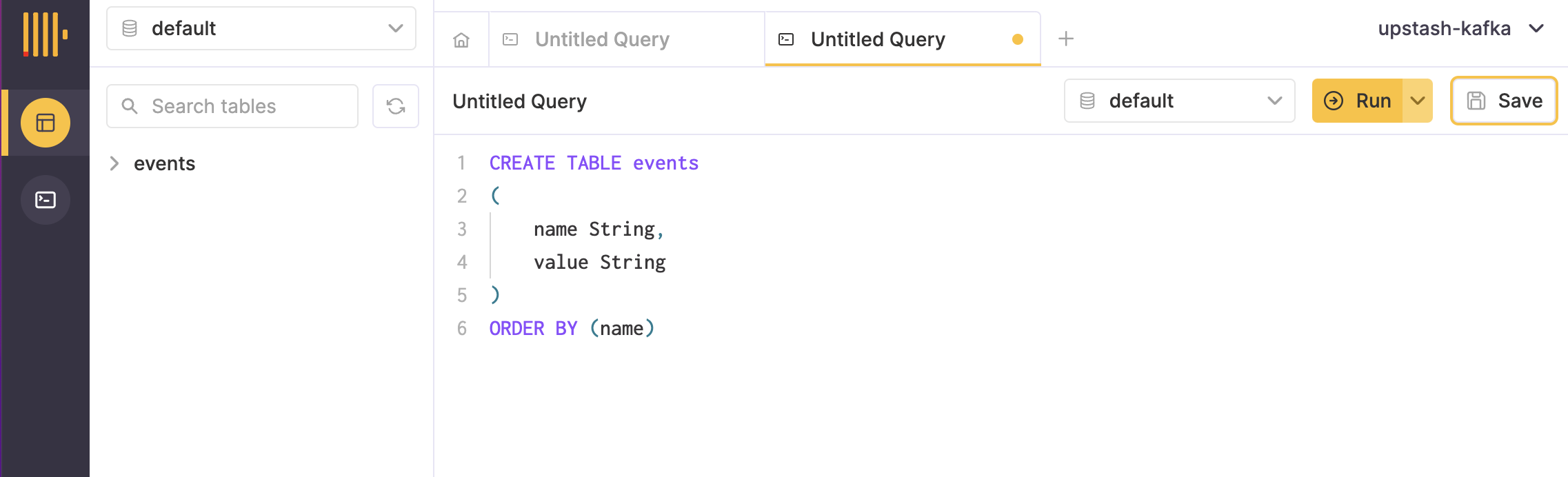
Task: Click the ORDER BY line in the editor
Action: [x=571, y=328]
